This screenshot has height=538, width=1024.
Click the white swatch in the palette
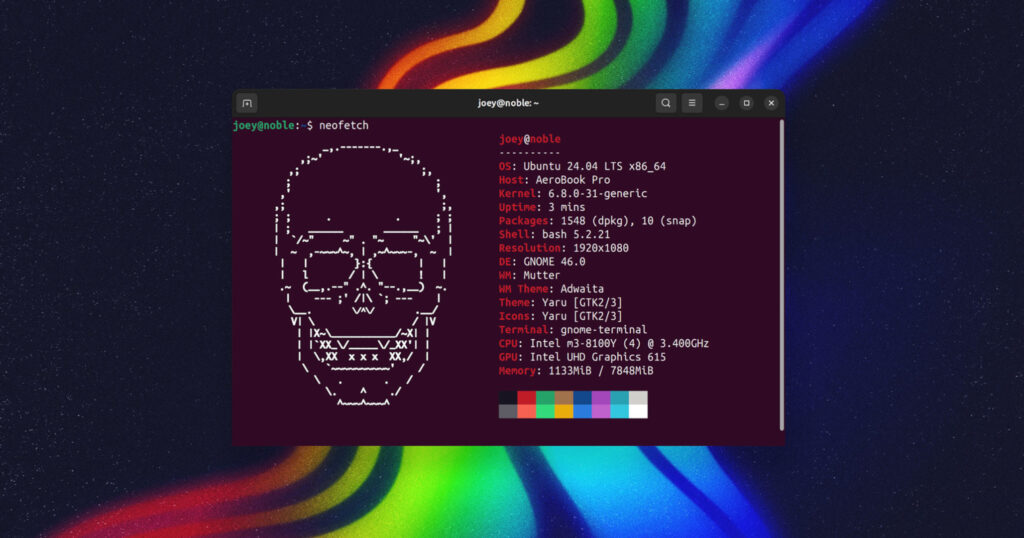coord(638,411)
